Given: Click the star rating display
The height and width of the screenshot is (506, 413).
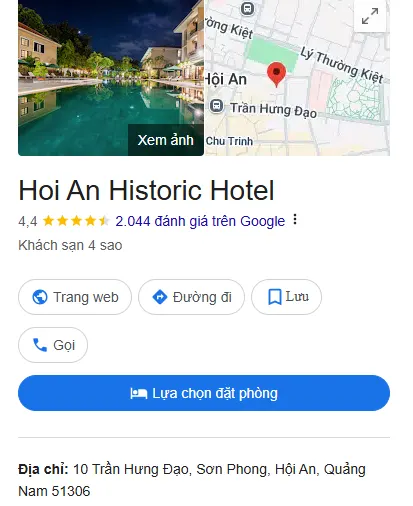Looking at the screenshot, I should (76, 221).
